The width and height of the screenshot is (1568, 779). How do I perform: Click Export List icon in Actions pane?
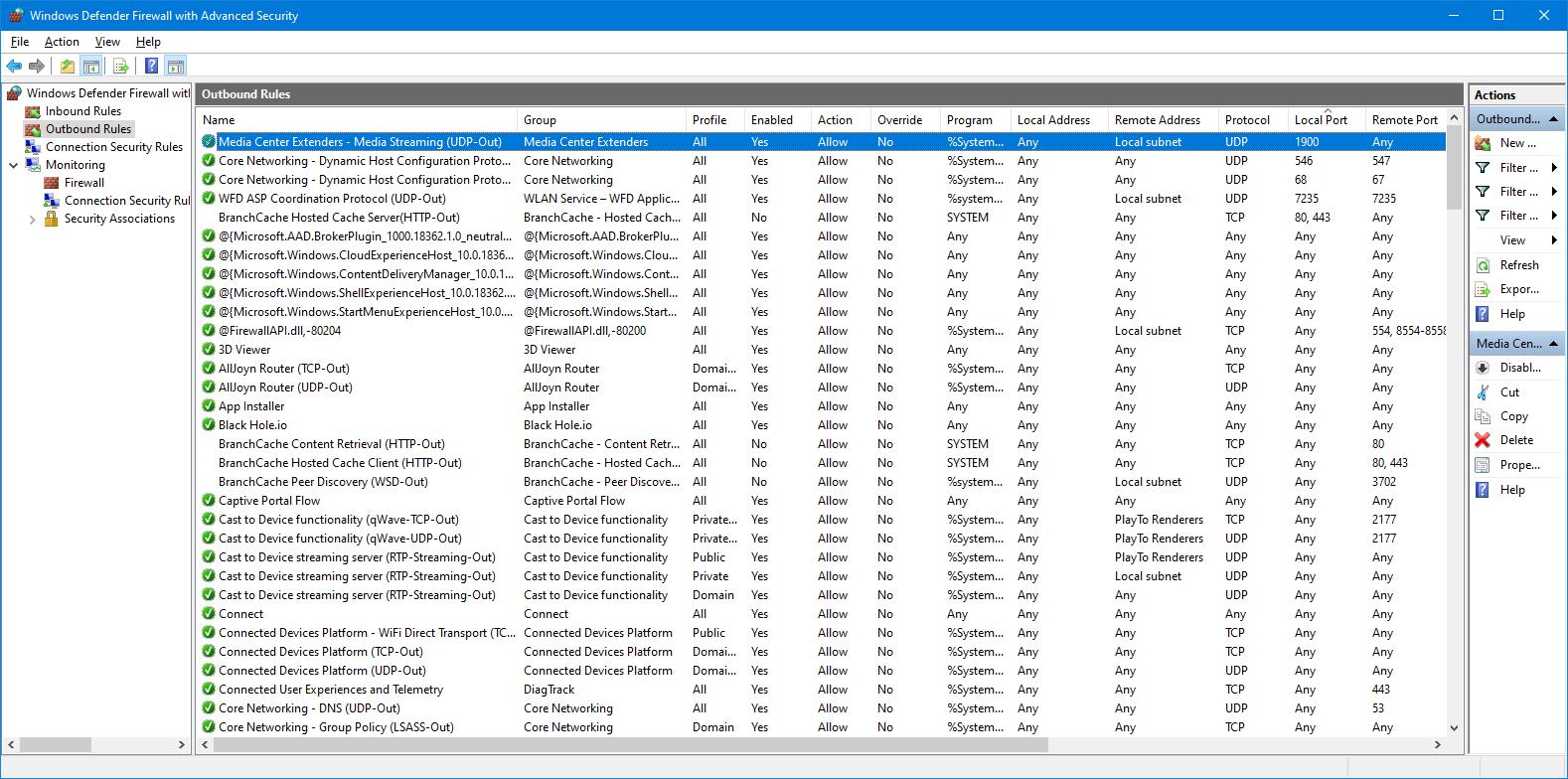point(1483,289)
